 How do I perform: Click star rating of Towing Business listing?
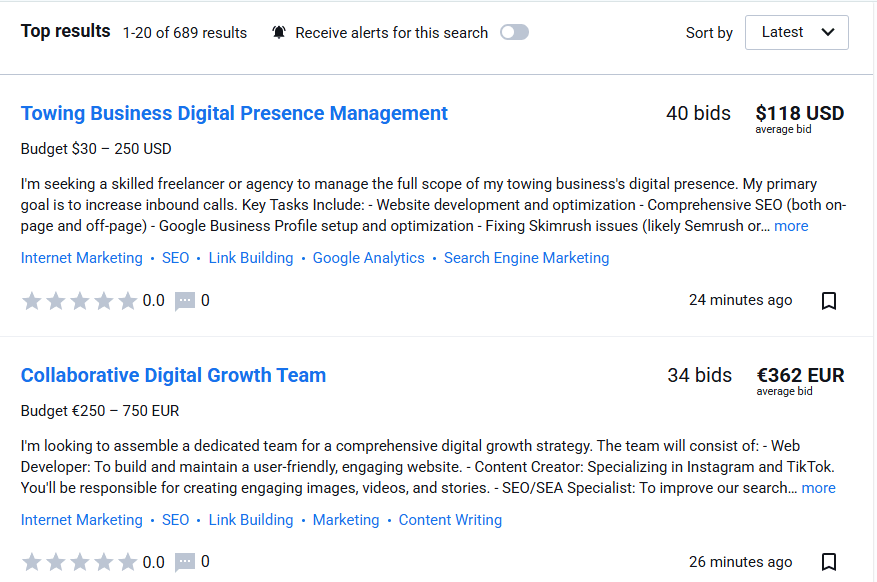(x=79, y=301)
